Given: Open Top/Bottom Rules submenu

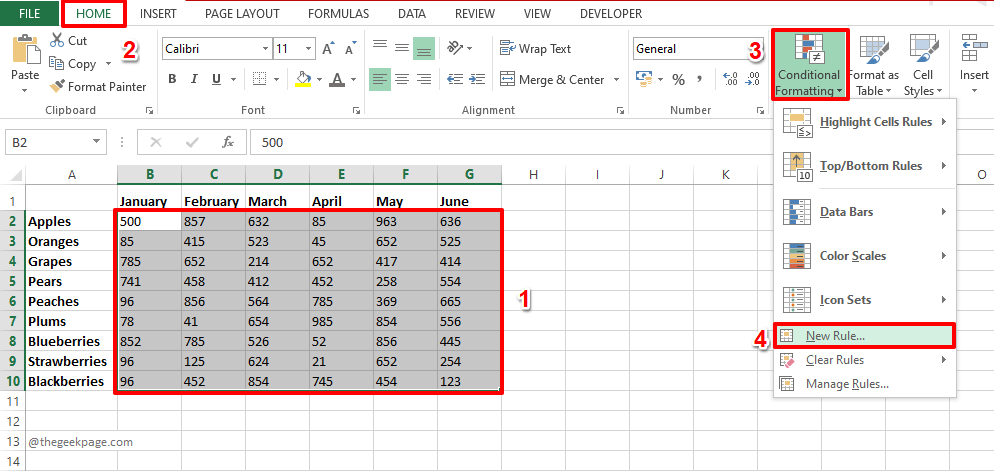Looking at the screenshot, I should click(865, 166).
